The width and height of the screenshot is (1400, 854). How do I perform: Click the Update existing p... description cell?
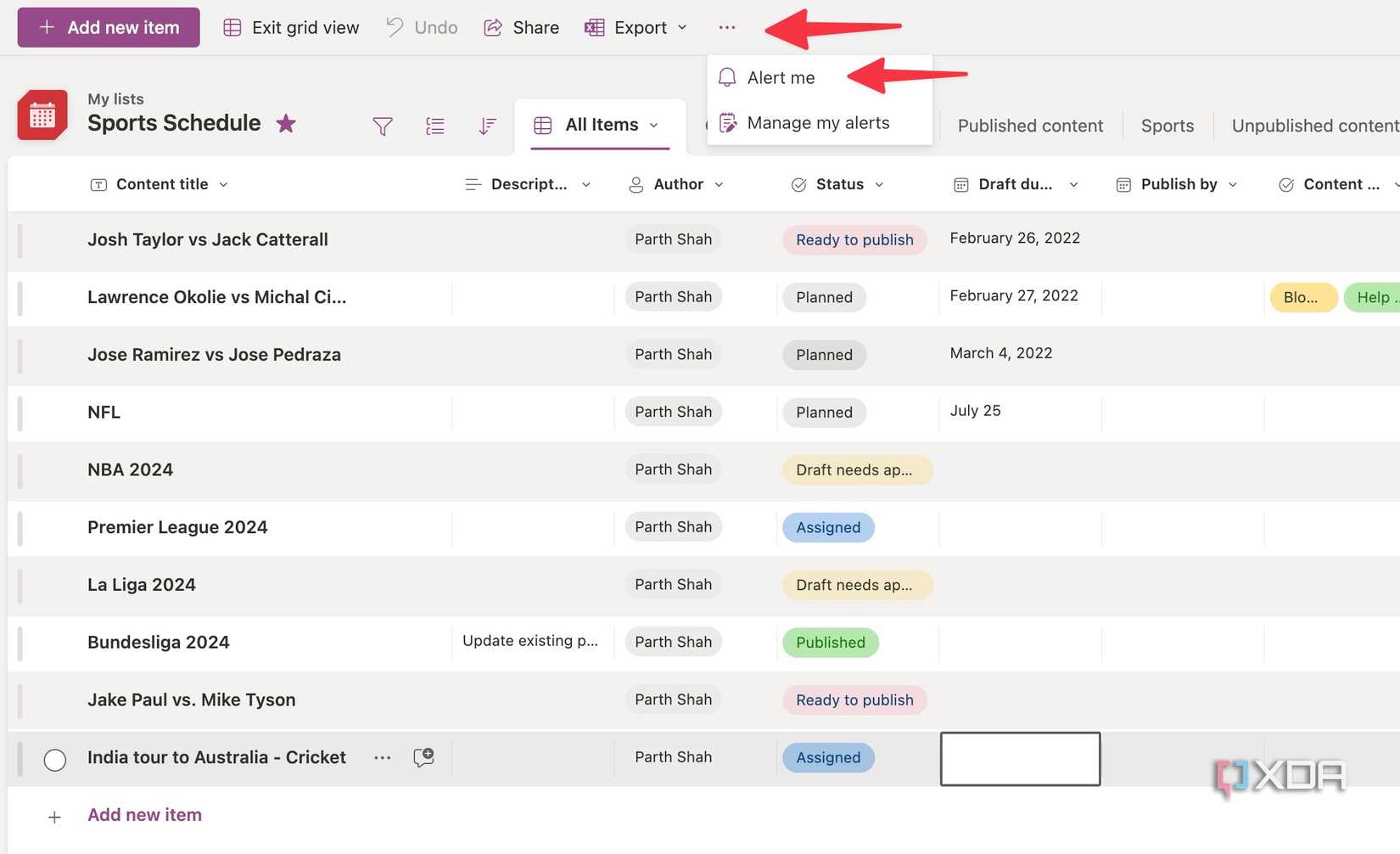coord(530,641)
